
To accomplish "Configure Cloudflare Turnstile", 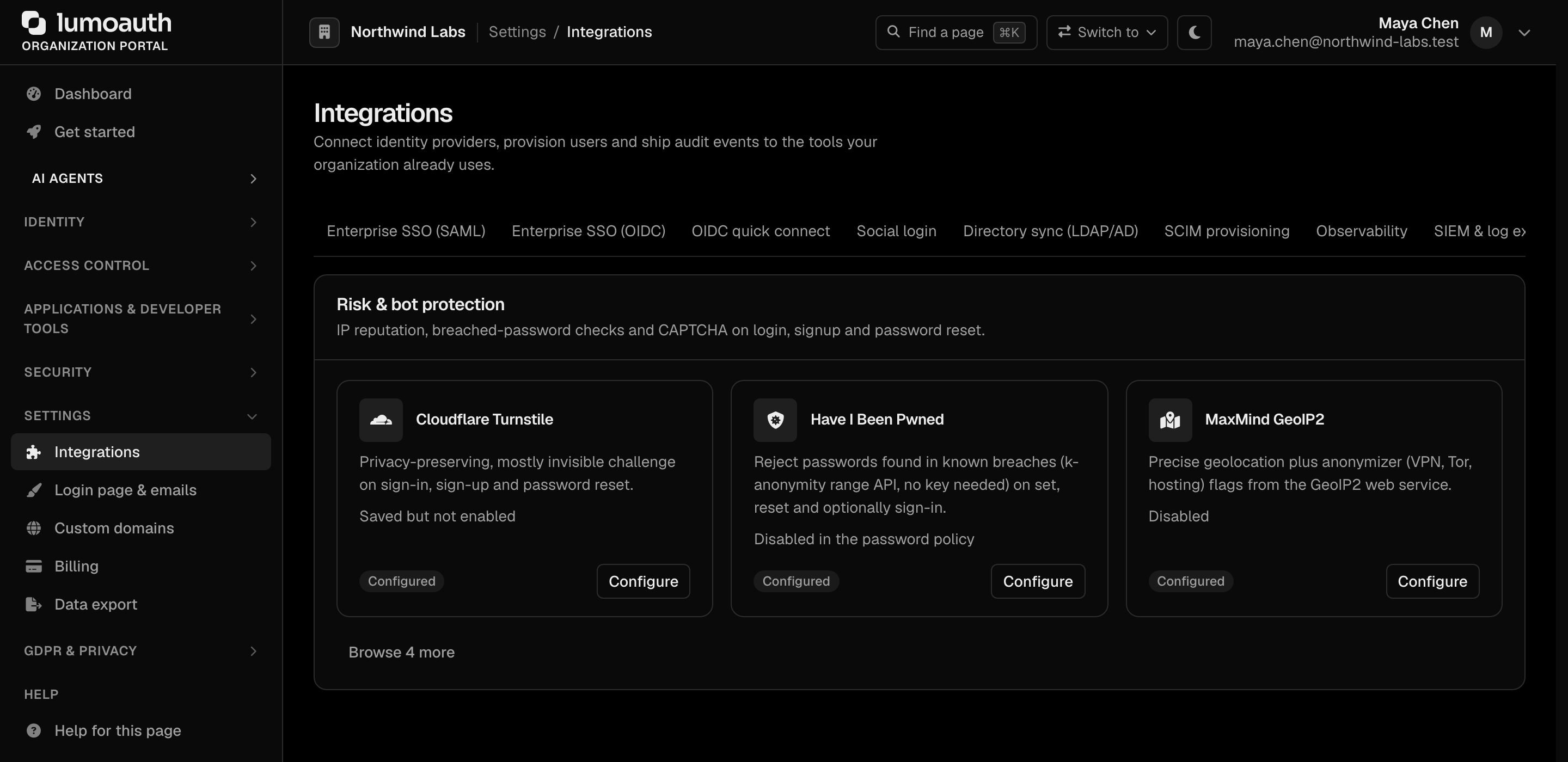I will 643,581.
